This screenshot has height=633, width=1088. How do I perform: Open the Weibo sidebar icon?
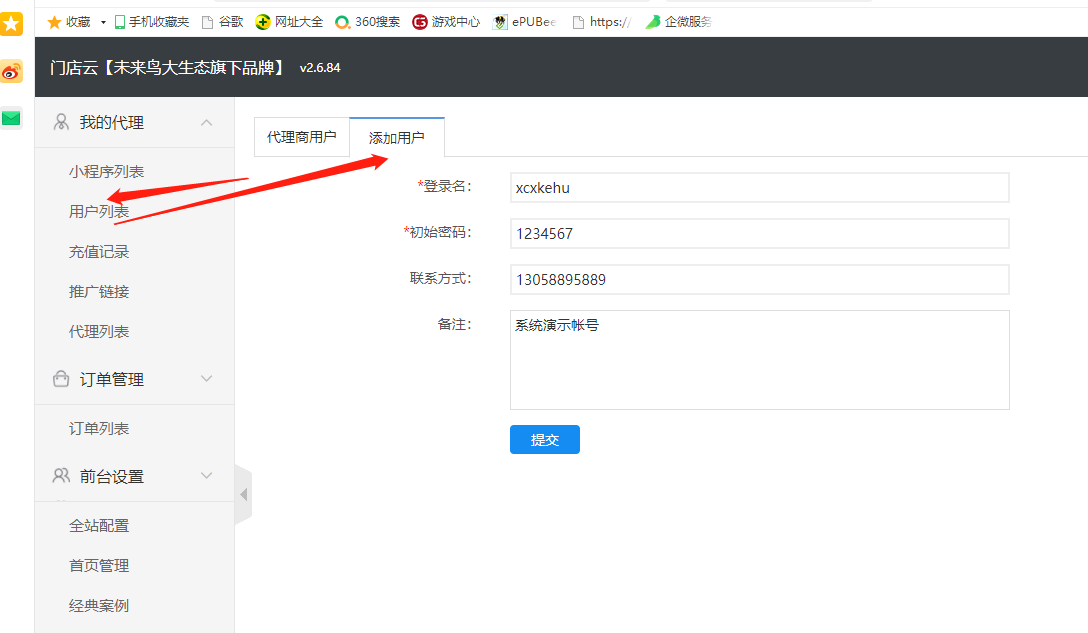click(x=11, y=72)
